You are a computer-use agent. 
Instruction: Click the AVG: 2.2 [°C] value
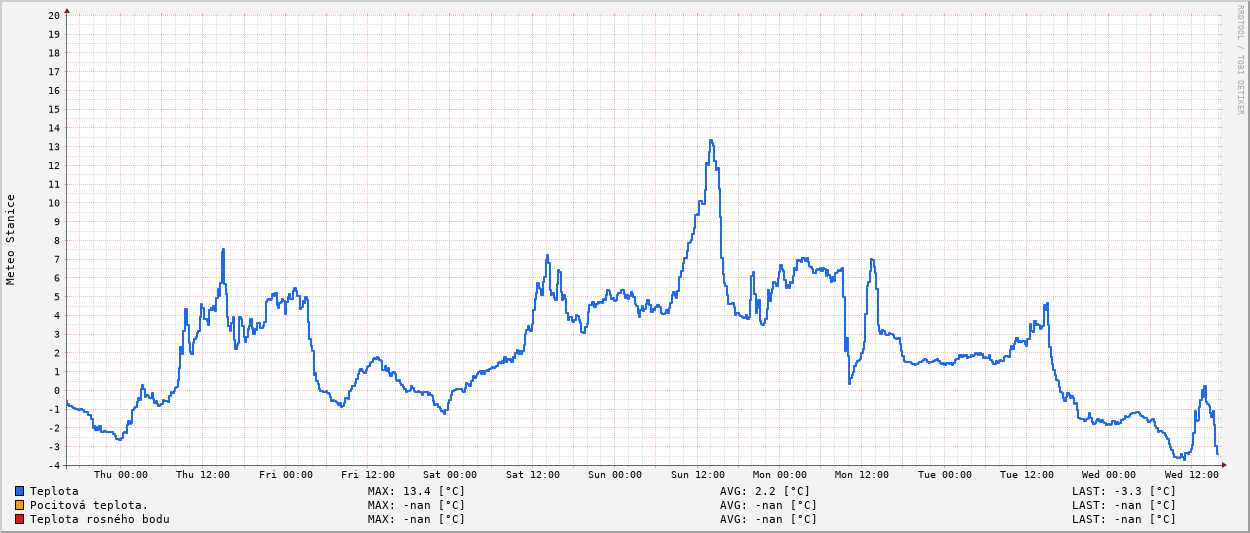coord(765,491)
